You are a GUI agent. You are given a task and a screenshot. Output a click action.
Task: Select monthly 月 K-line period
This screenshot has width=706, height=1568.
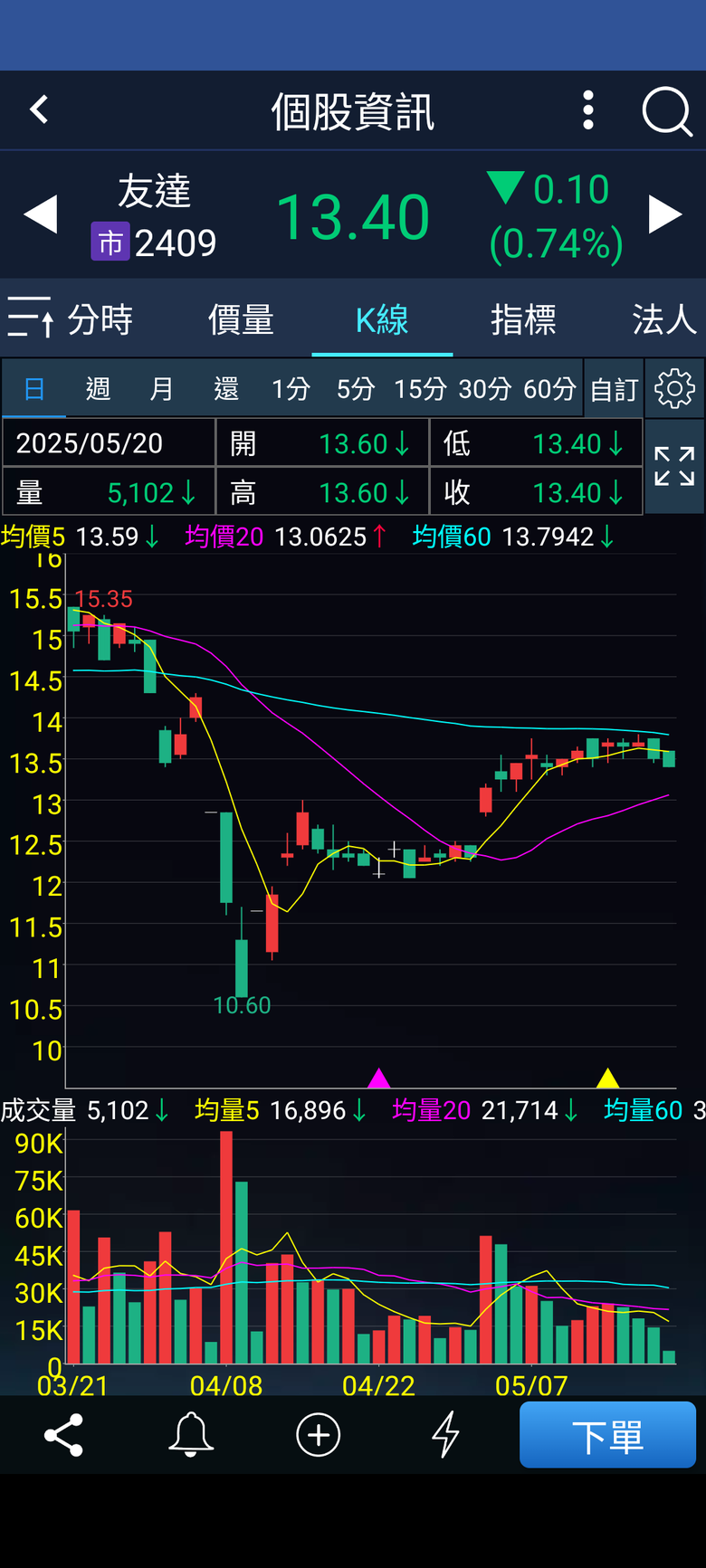click(x=161, y=389)
